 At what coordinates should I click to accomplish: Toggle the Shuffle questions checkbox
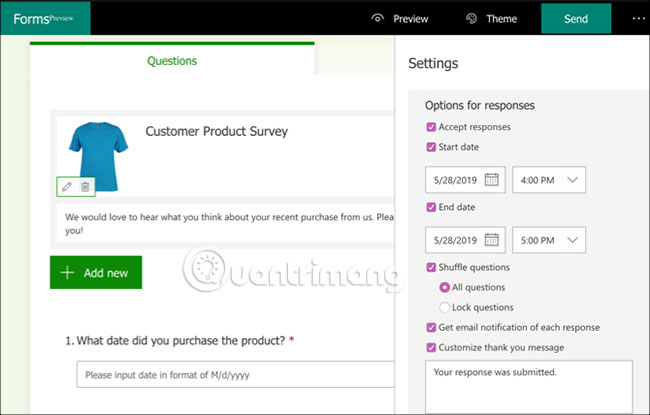tap(431, 267)
